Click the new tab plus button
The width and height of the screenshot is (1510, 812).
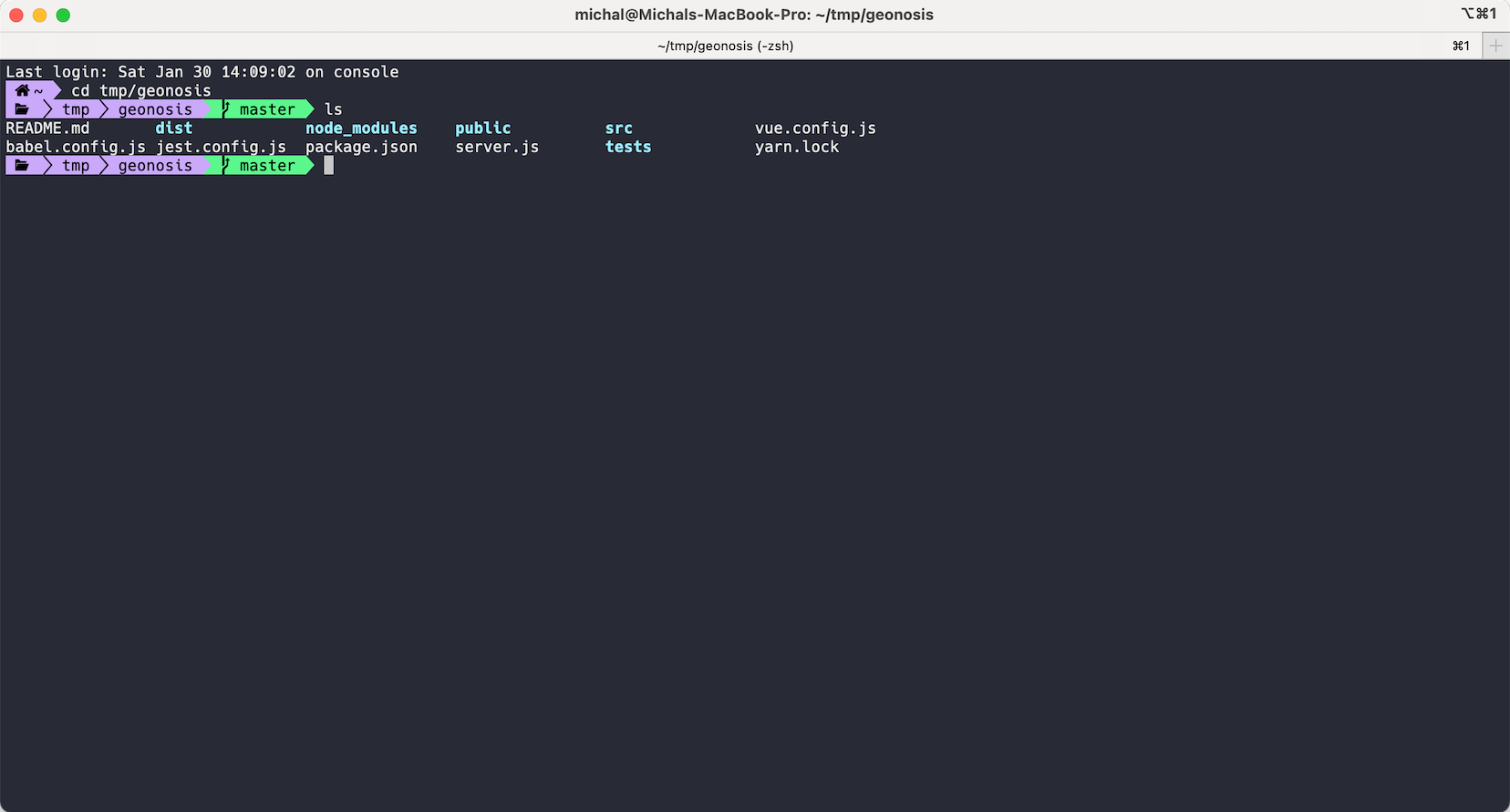[1495, 46]
